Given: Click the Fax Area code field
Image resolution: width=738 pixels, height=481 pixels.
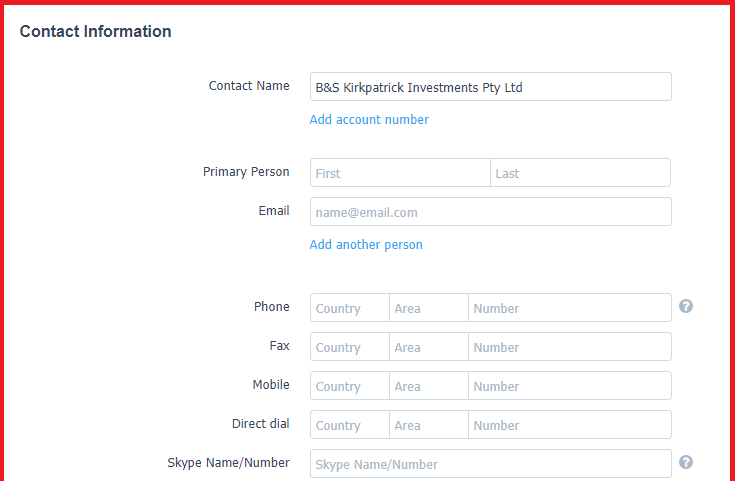Looking at the screenshot, I should [429, 347].
